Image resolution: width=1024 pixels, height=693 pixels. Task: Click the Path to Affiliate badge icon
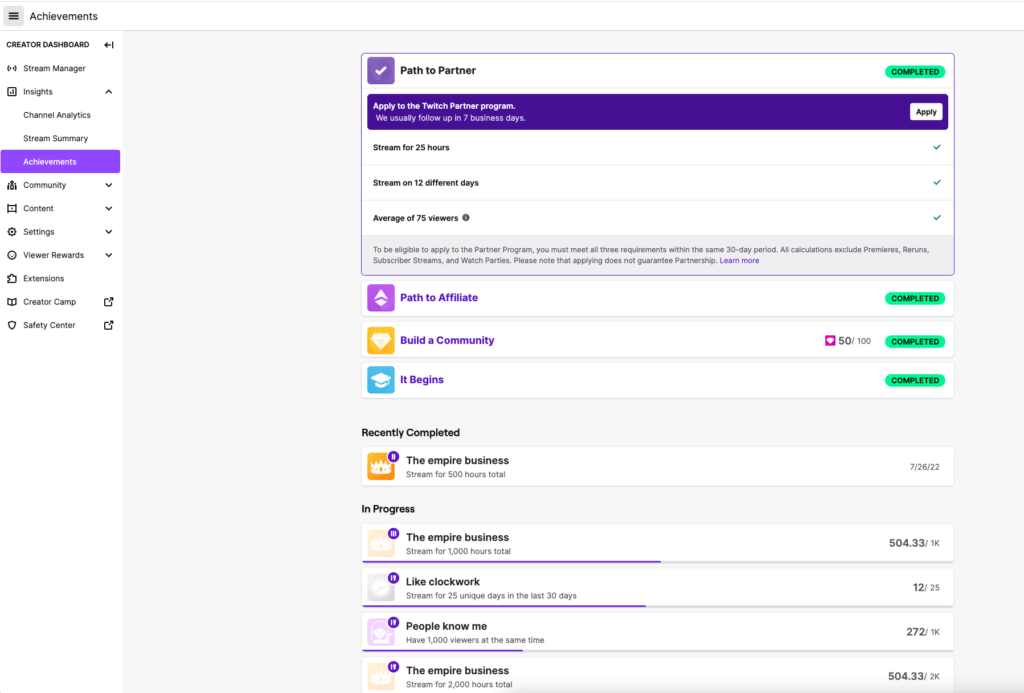381,298
